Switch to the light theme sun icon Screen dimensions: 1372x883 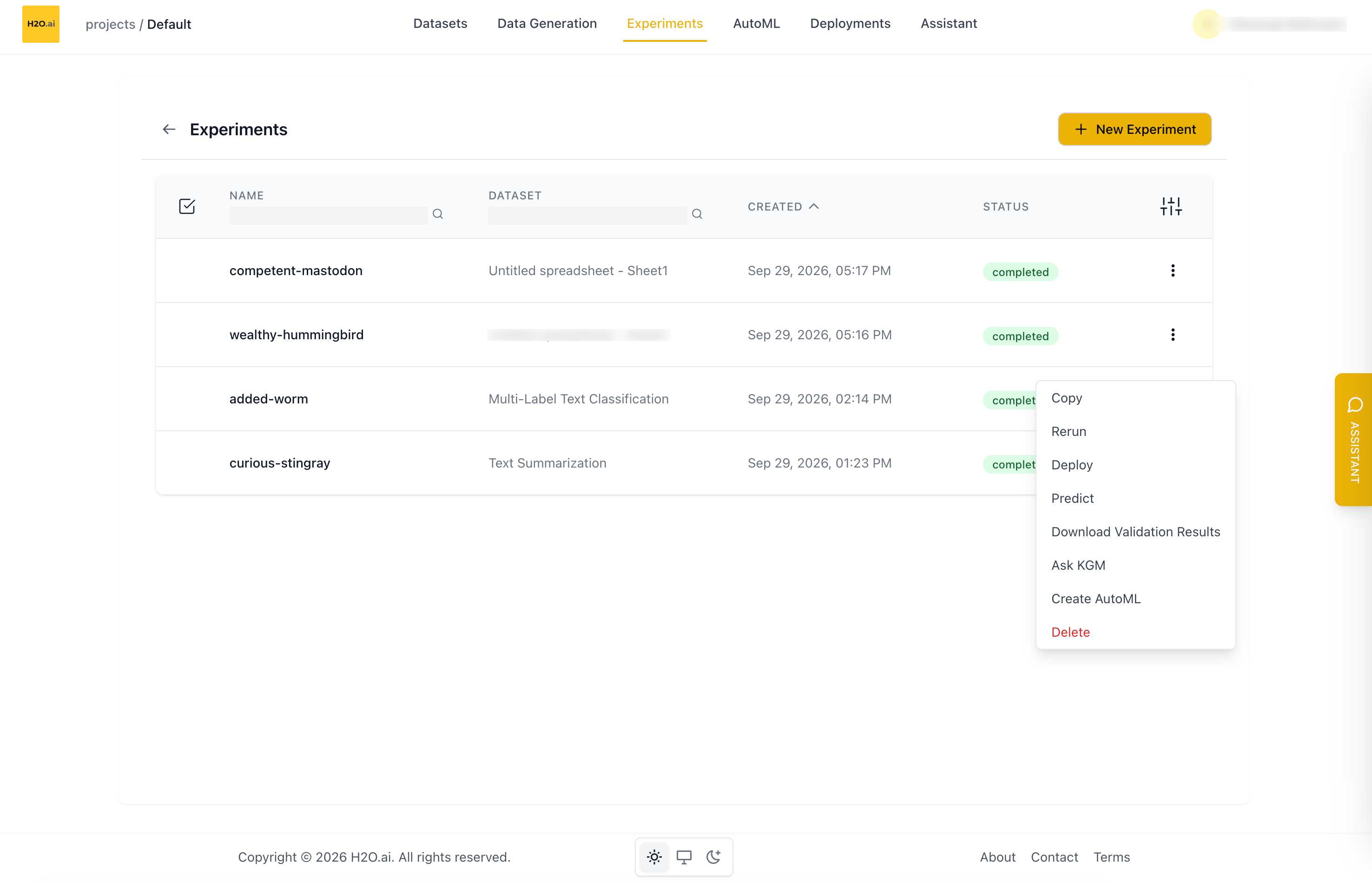pos(654,857)
